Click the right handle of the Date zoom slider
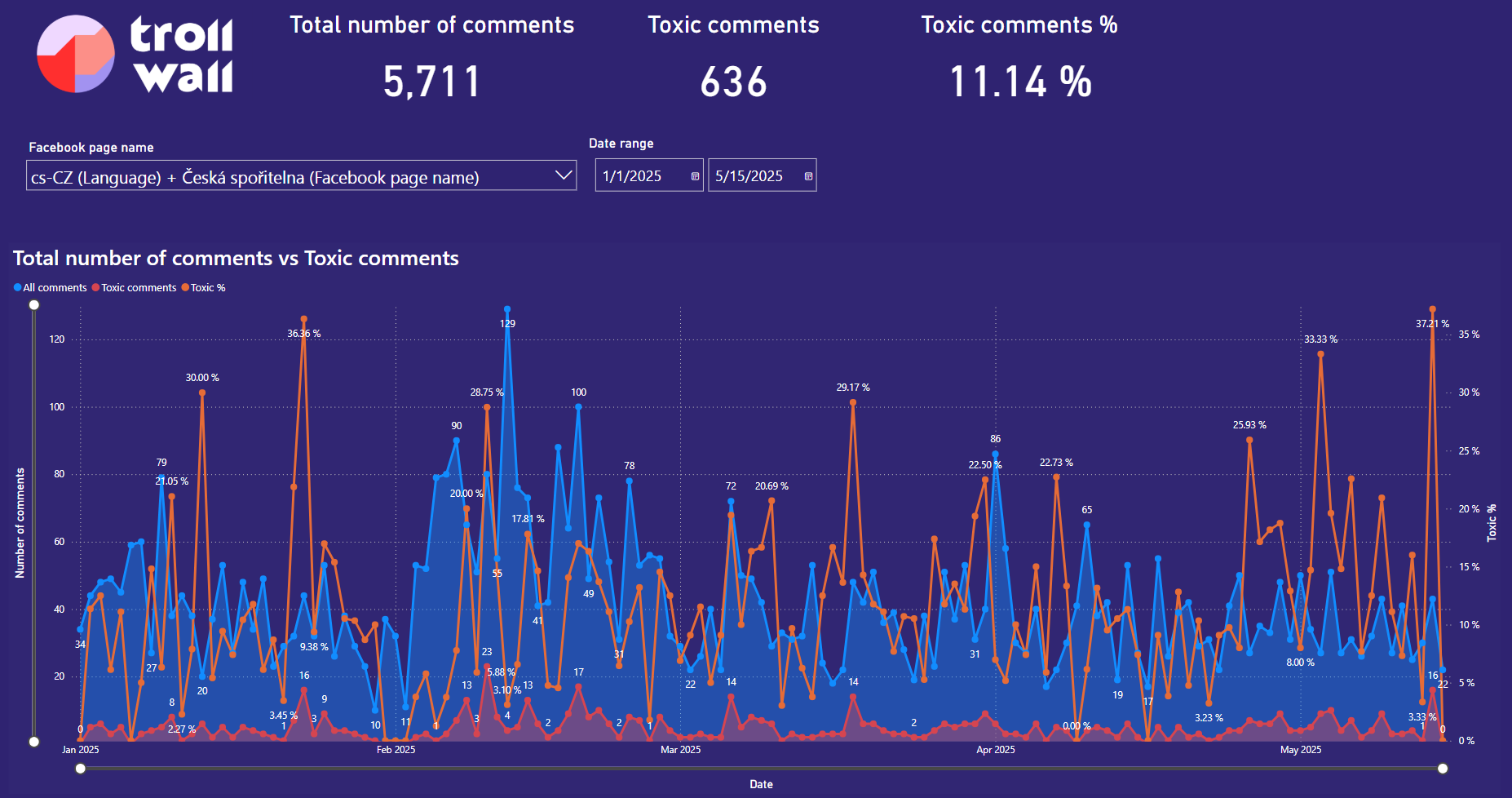1512x798 pixels. tap(1443, 769)
